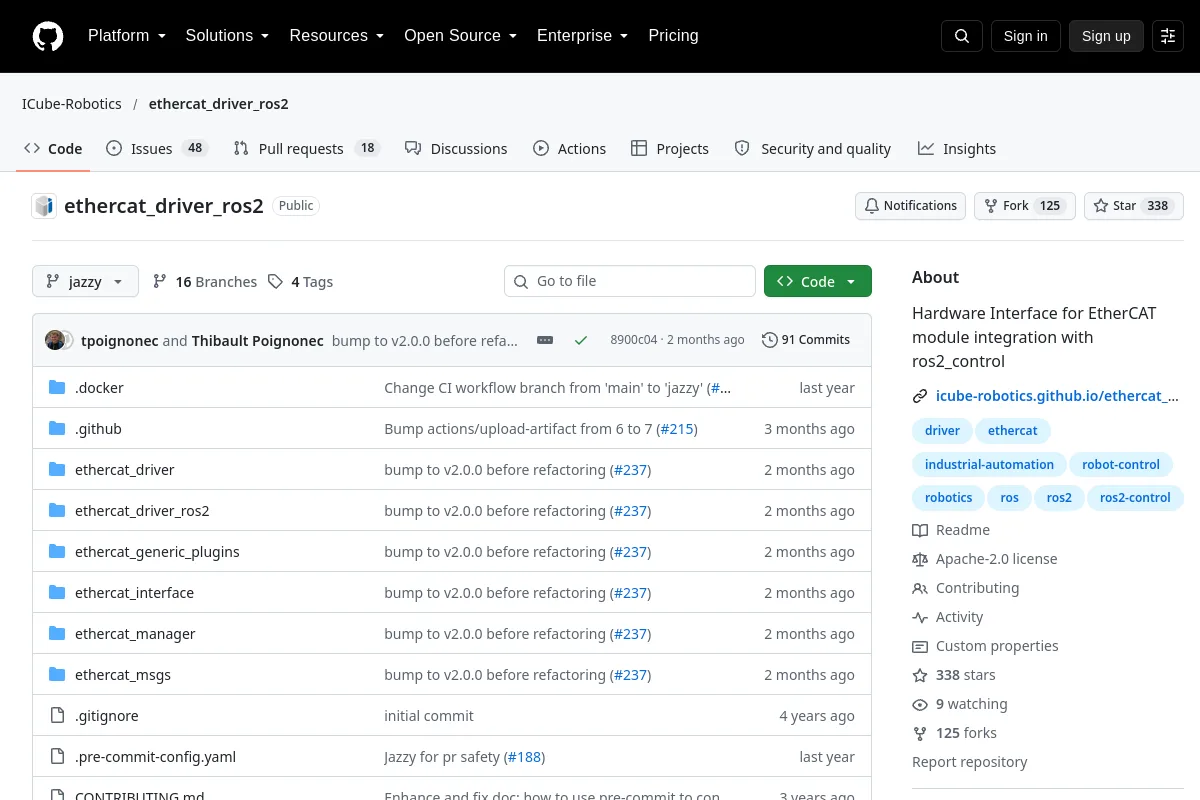Click the Sign in button

pos(1025,36)
